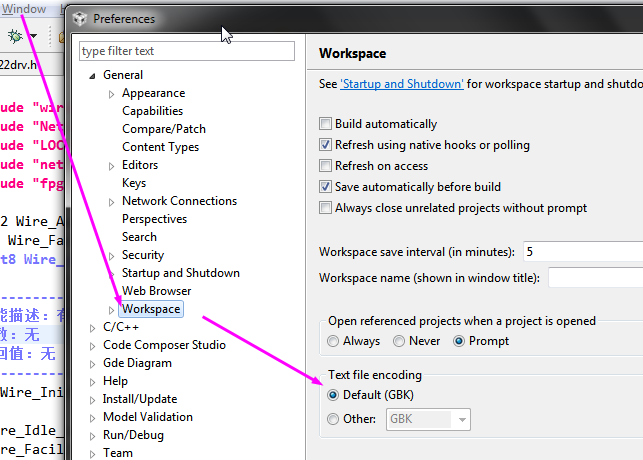Image resolution: width=643 pixels, height=460 pixels.
Task: Select the Always radio button
Action: click(x=333, y=341)
